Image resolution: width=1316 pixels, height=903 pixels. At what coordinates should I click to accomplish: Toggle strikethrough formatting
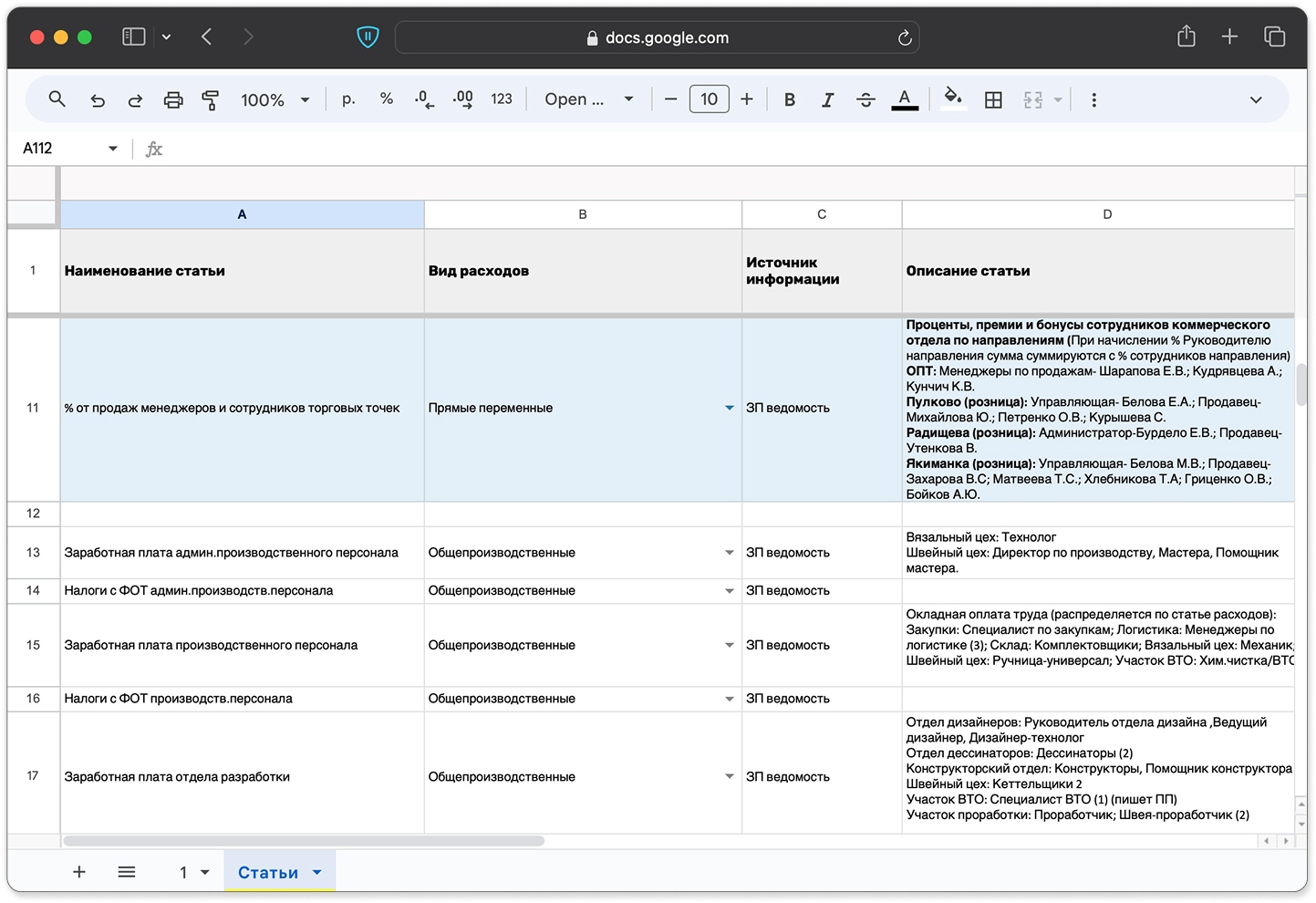pyautogui.click(x=865, y=100)
